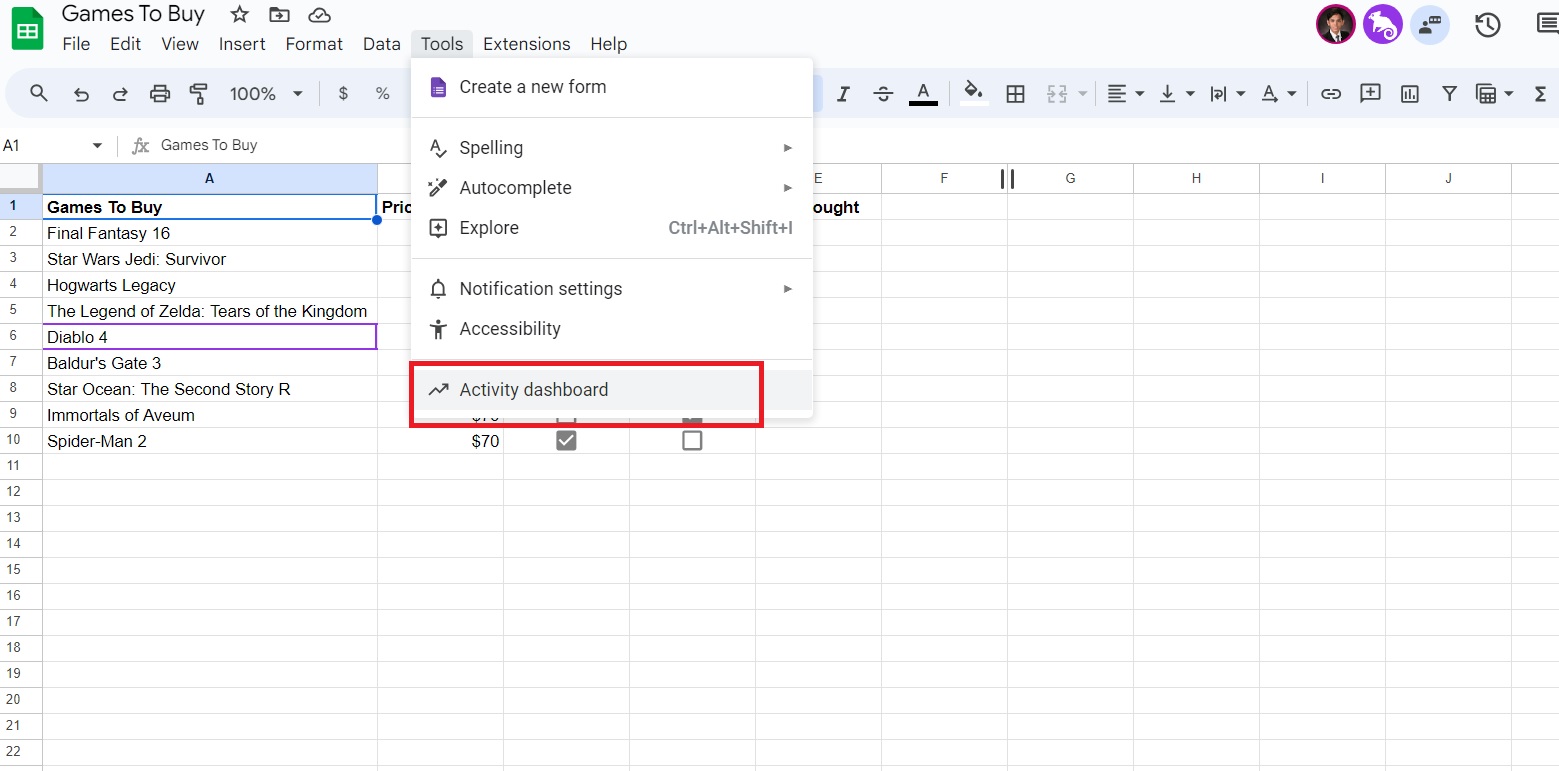Apply strikethrough formatting

pyautogui.click(x=883, y=94)
